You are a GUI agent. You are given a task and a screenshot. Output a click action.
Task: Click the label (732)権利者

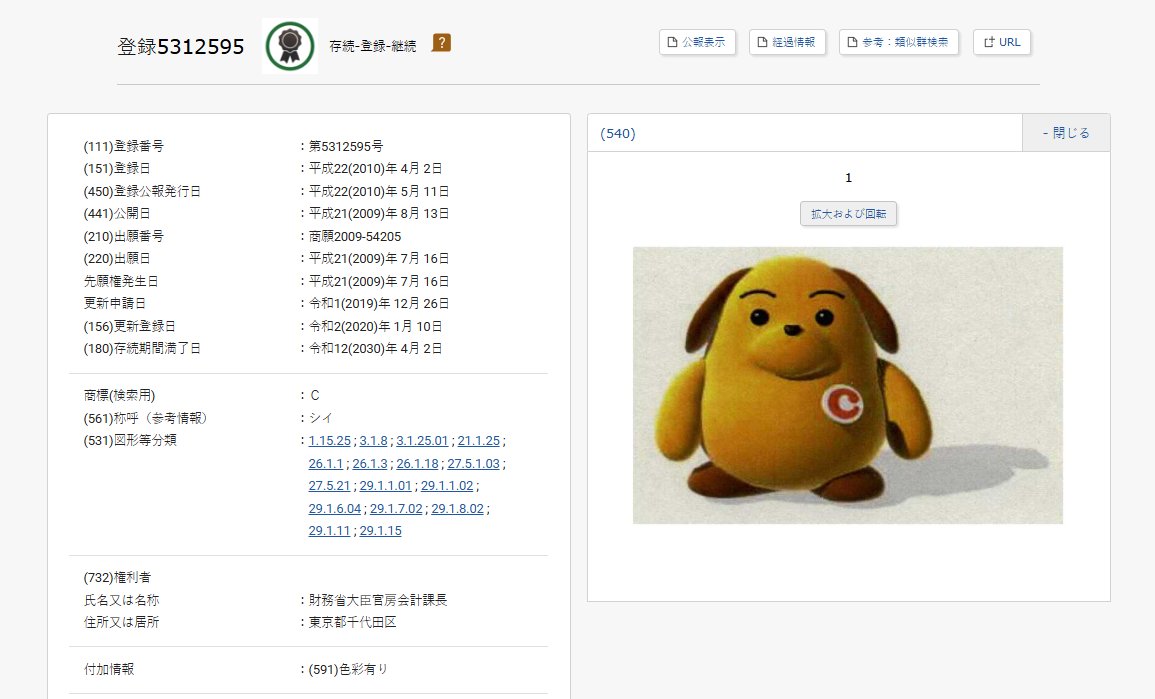(x=117, y=577)
